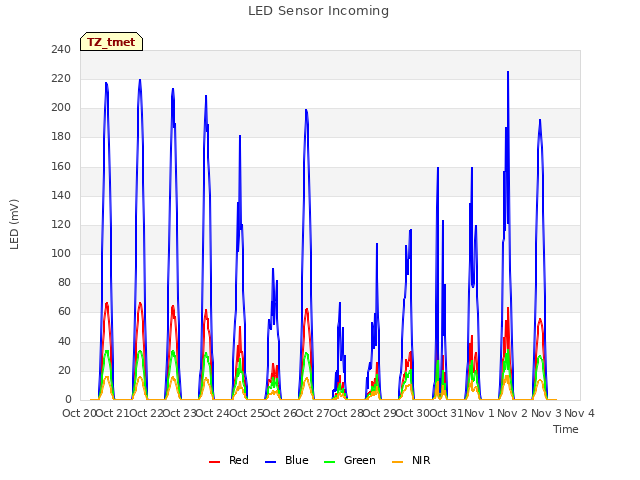Click the blue peak above Oct 22
Image resolution: width=640 pixels, height=480 pixels.
[x=140, y=80]
